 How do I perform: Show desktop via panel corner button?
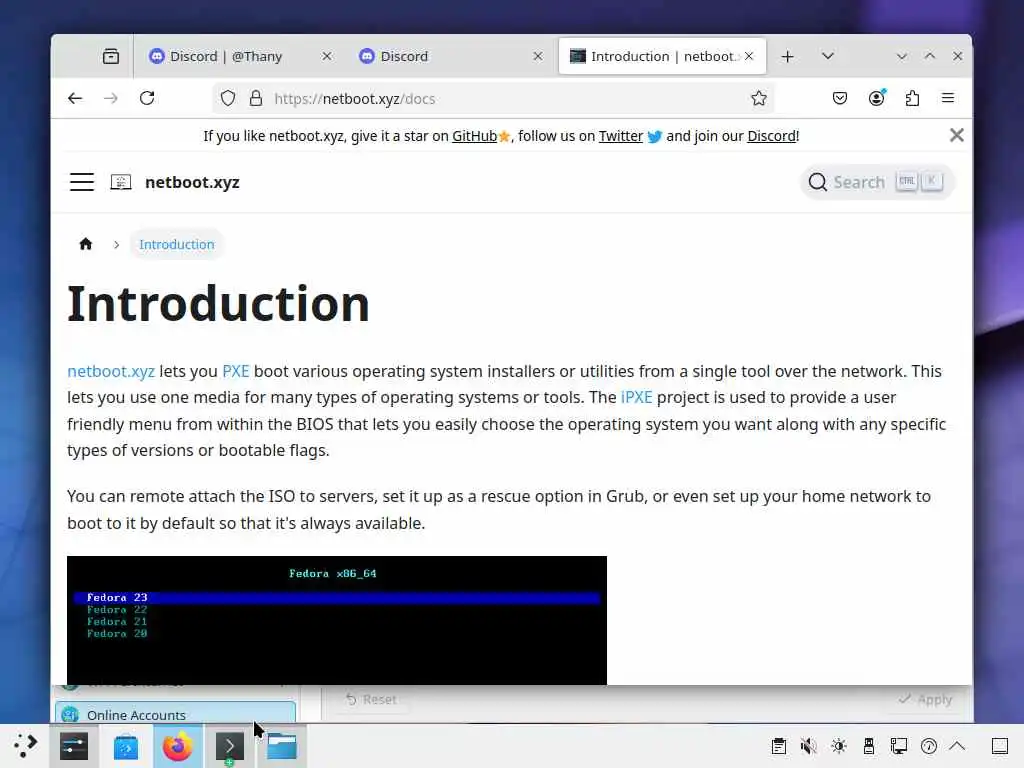(x=1000, y=746)
